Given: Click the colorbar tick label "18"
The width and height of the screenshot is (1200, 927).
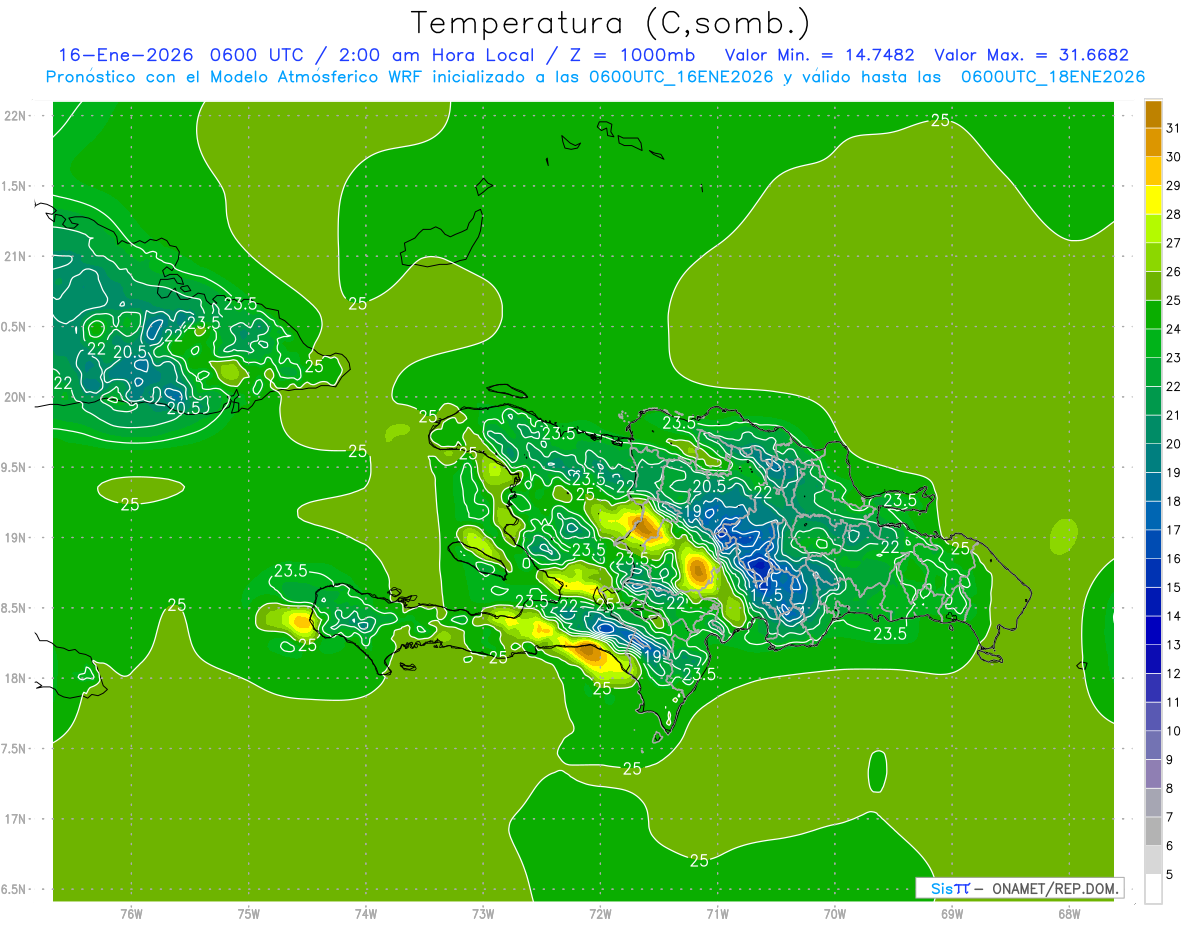Looking at the screenshot, I should click(x=1174, y=501).
